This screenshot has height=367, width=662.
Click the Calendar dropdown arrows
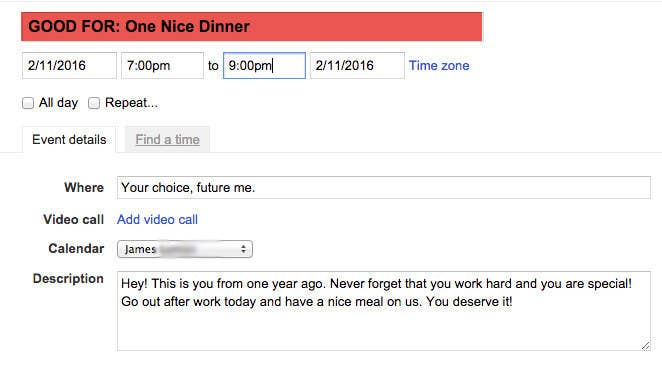pyautogui.click(x=244, y=249)
